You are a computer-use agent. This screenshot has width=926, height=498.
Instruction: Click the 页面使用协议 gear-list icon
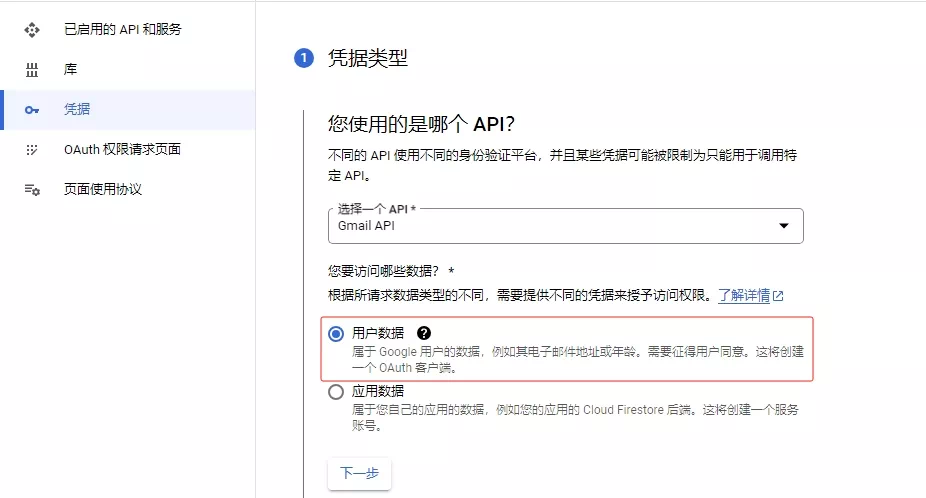32,190
